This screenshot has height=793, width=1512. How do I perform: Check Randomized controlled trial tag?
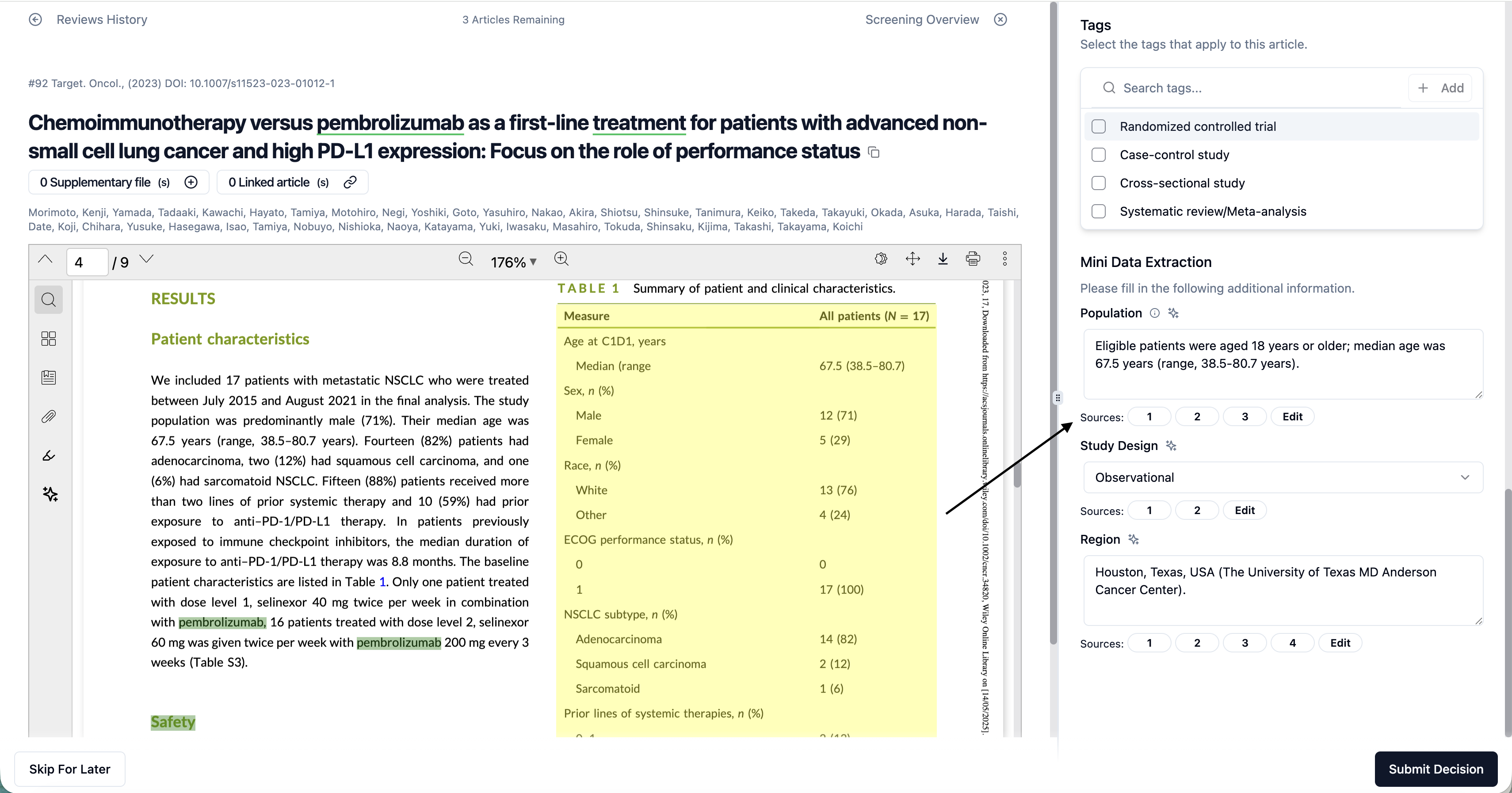tap(1098, 126)
